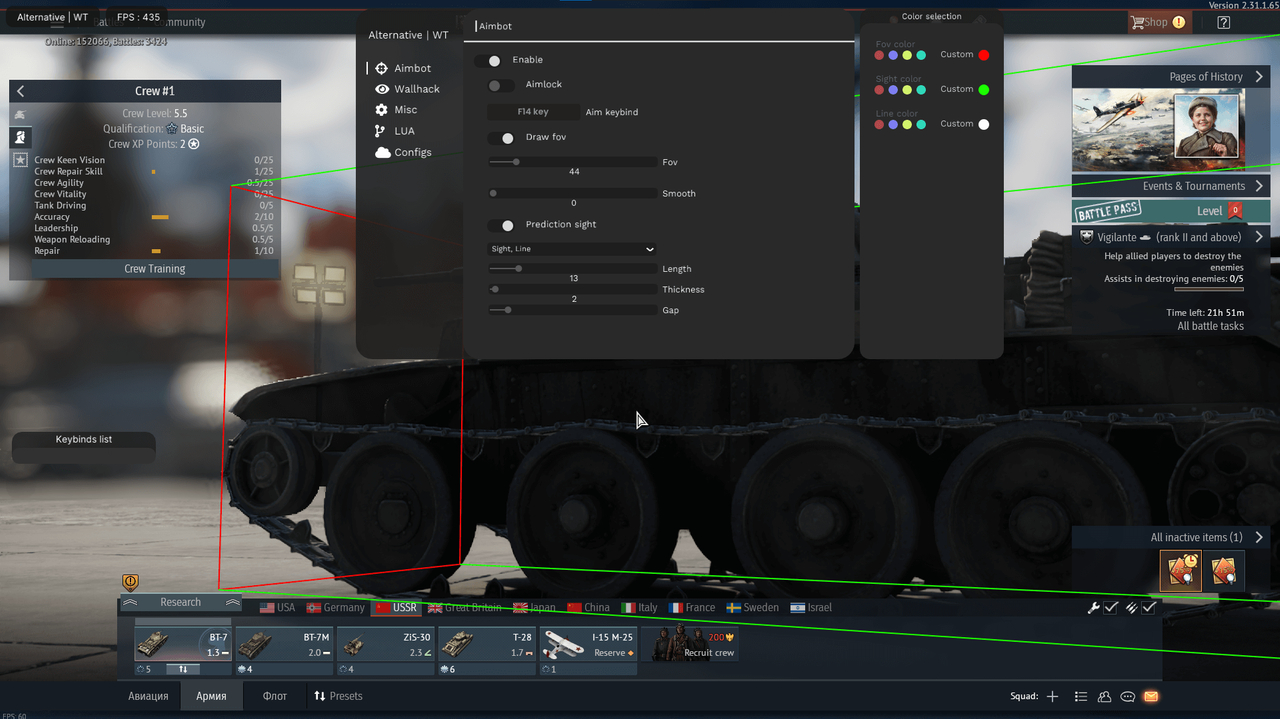Expand Events & Tournaments arrow
The image size is (1280, 719).
point(1259,186)
